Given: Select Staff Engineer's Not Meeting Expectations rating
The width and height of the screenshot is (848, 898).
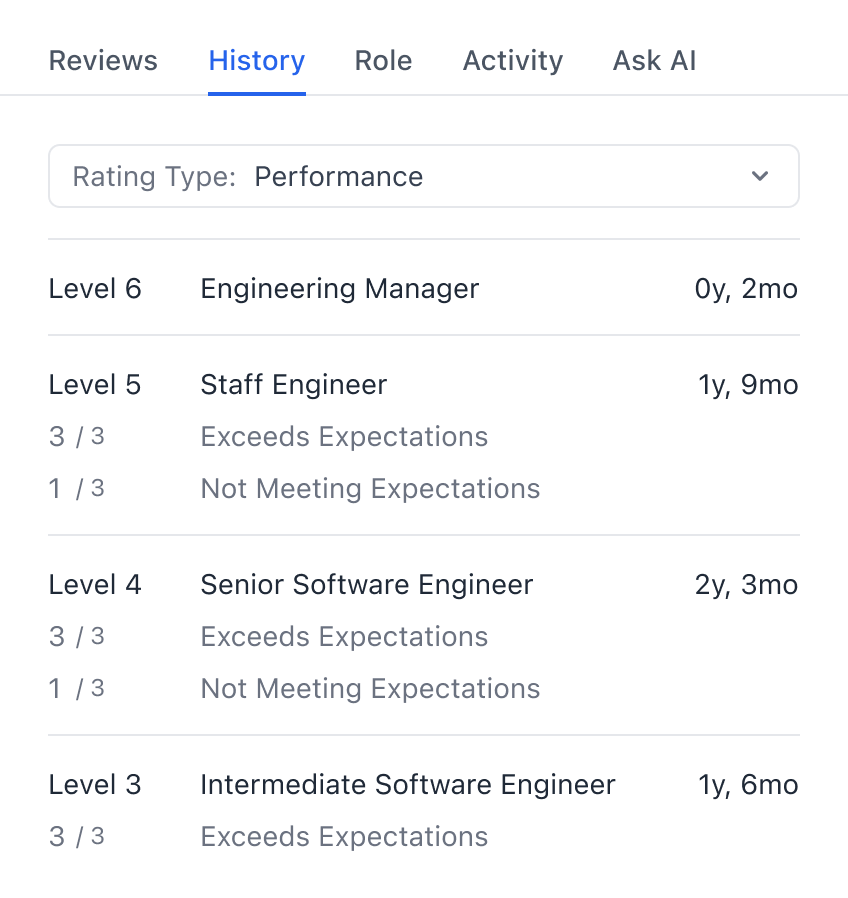Looking at the screenshot, I should pyautogui.click(x=370, y=489).
